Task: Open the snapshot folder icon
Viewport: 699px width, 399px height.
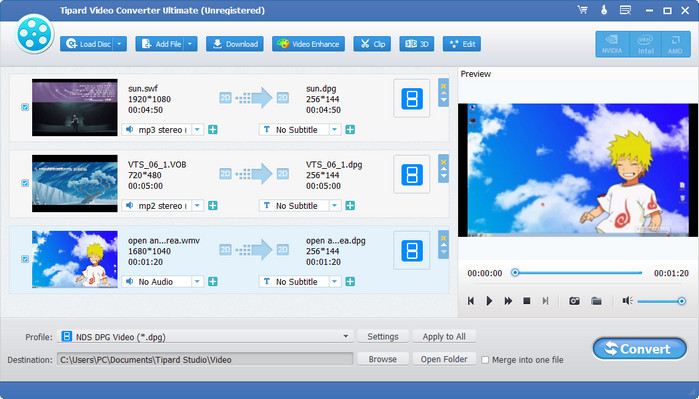Action: pos(596,301)
